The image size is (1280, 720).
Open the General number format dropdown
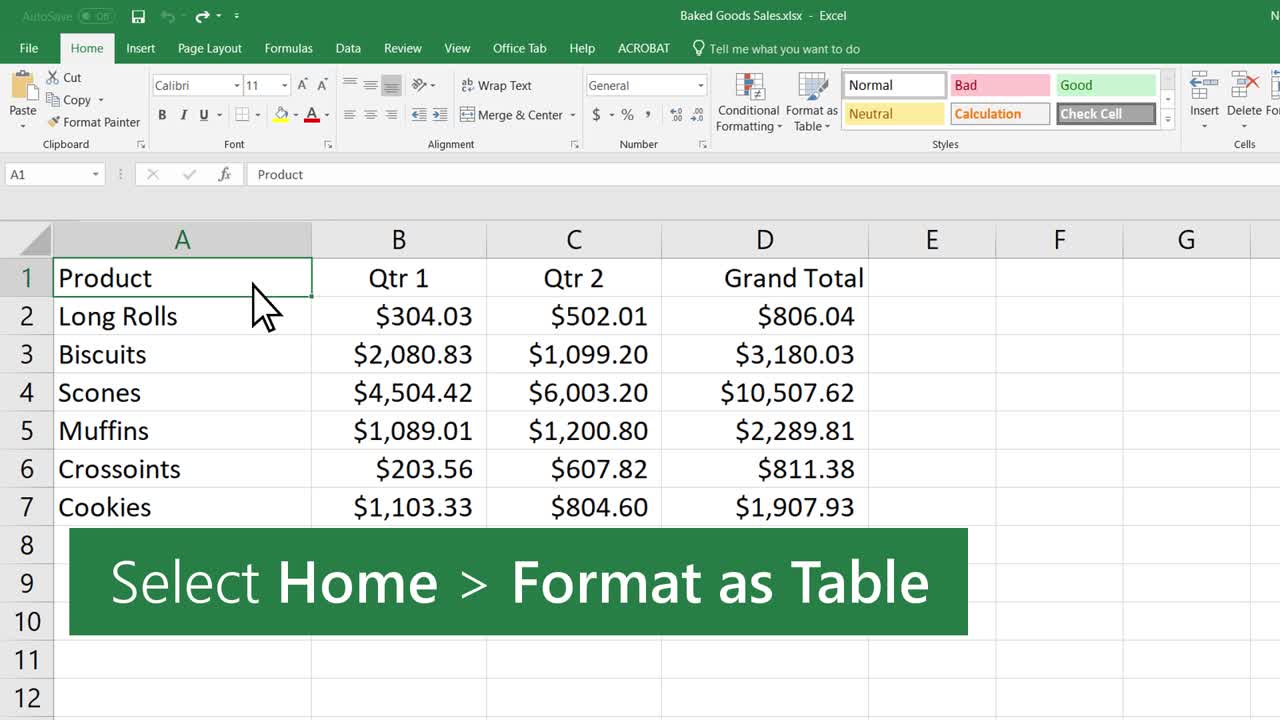(x=700, y=86)
